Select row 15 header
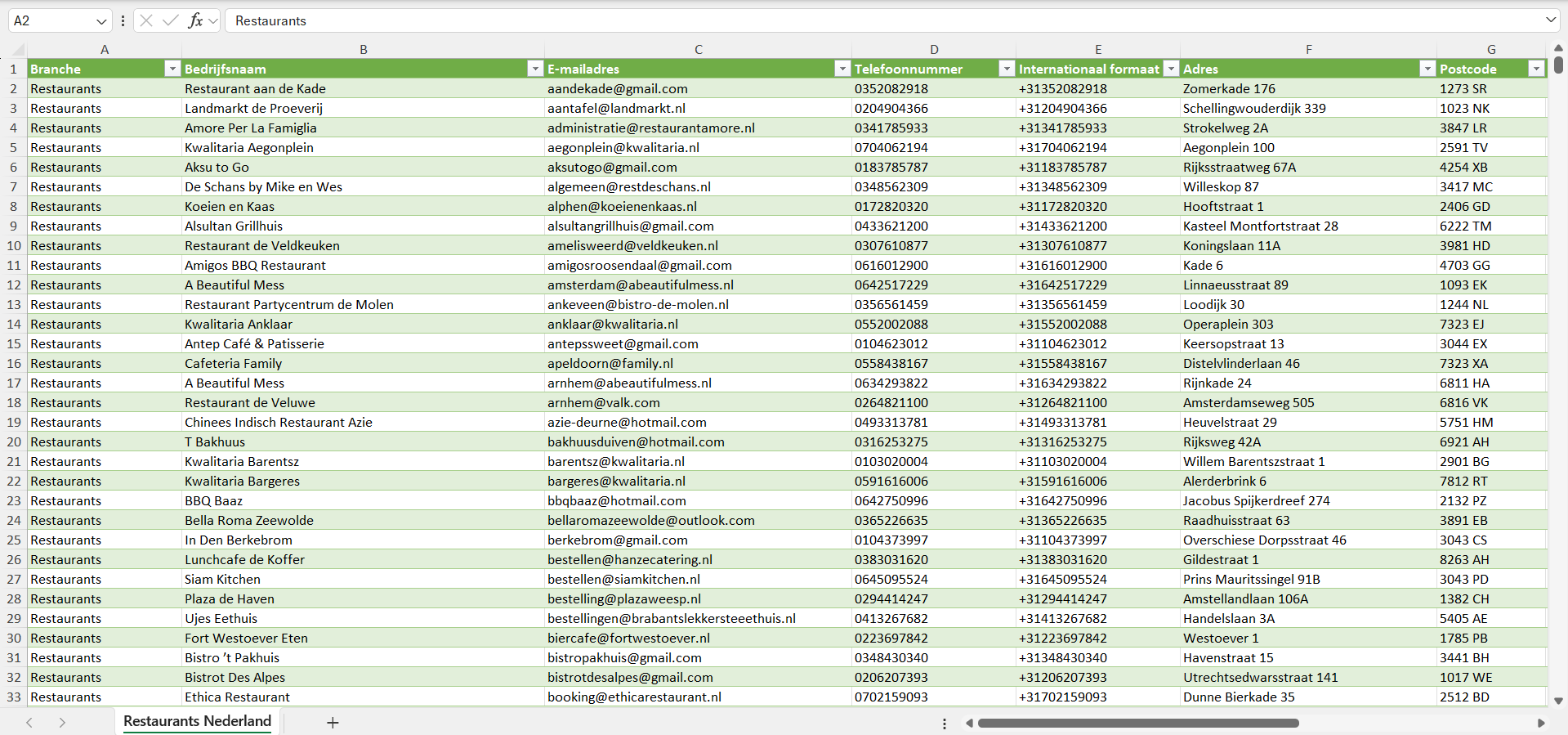The width and height of the screenshot is (1568, 735). pos(14,343)
